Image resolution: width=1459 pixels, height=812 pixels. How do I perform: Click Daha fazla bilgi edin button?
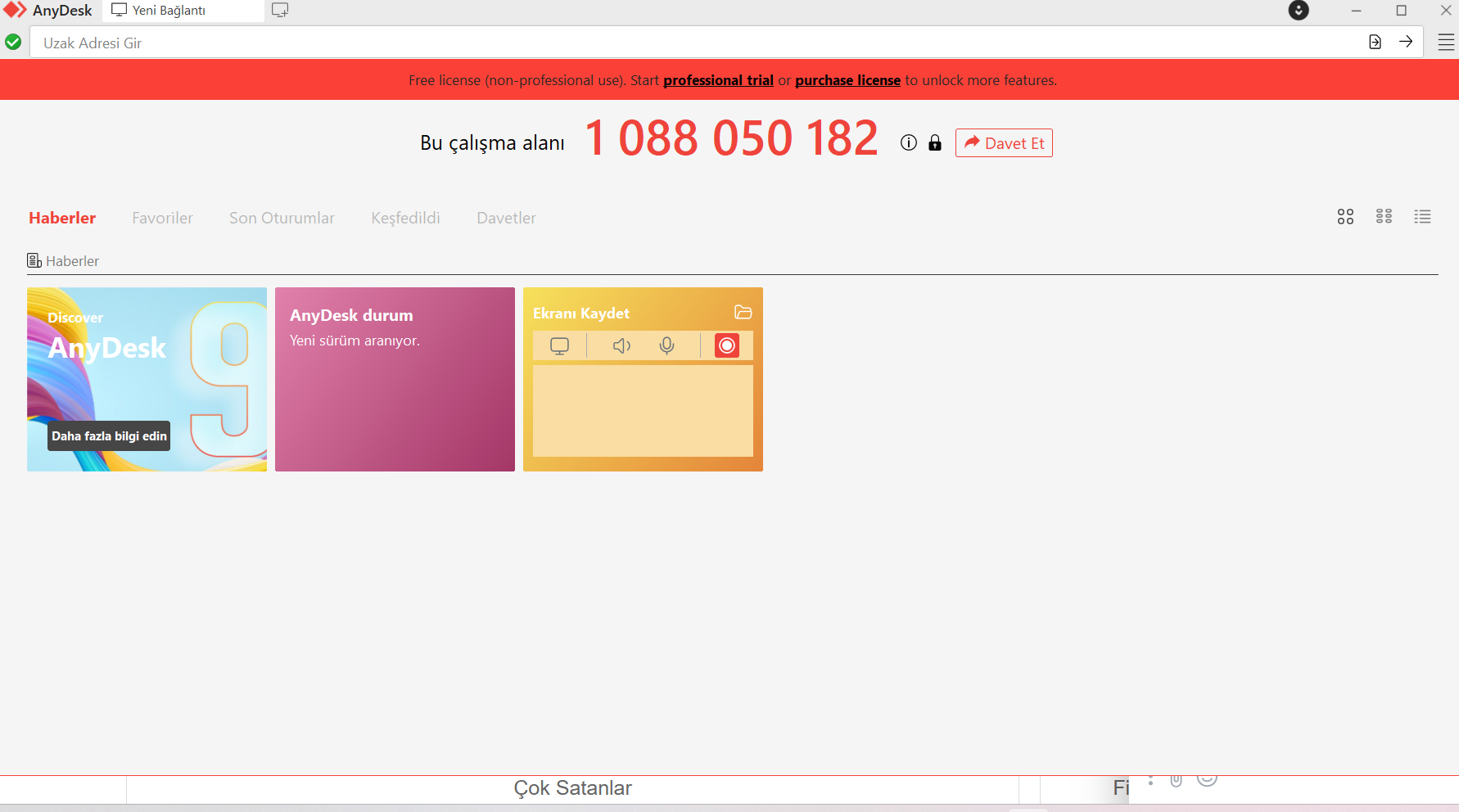(x=109, y=435)
